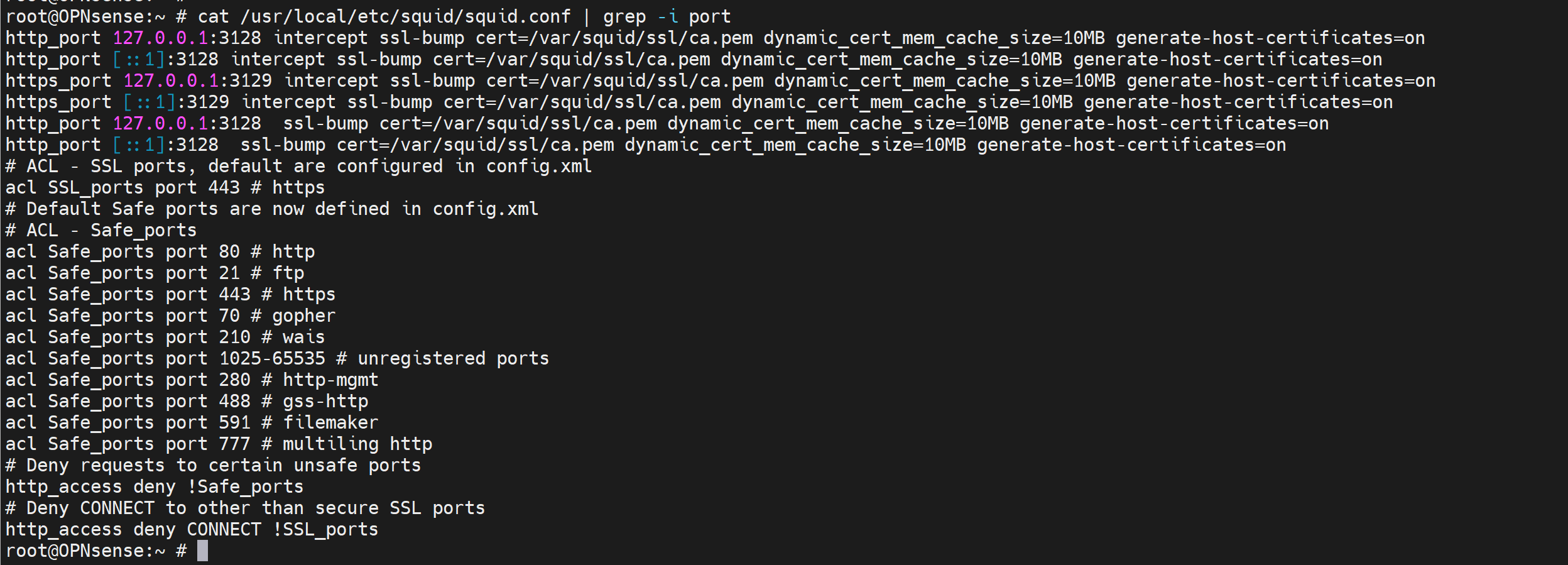Click the "http_access deny !Safe_ports" line
1568x565 pixels.
click(155, 487)
